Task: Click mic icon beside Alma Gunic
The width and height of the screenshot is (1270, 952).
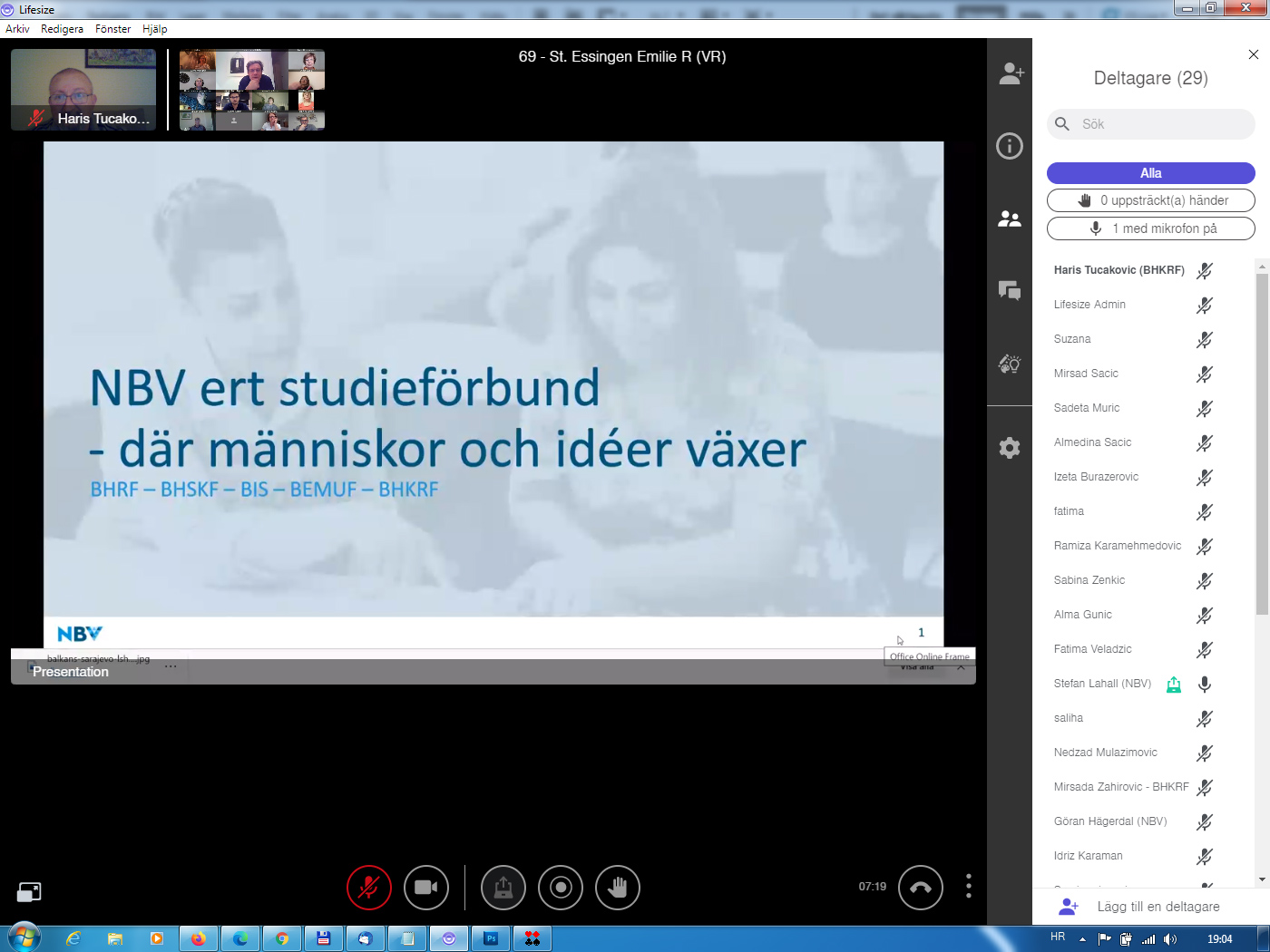Action: tap(1205, 615)
